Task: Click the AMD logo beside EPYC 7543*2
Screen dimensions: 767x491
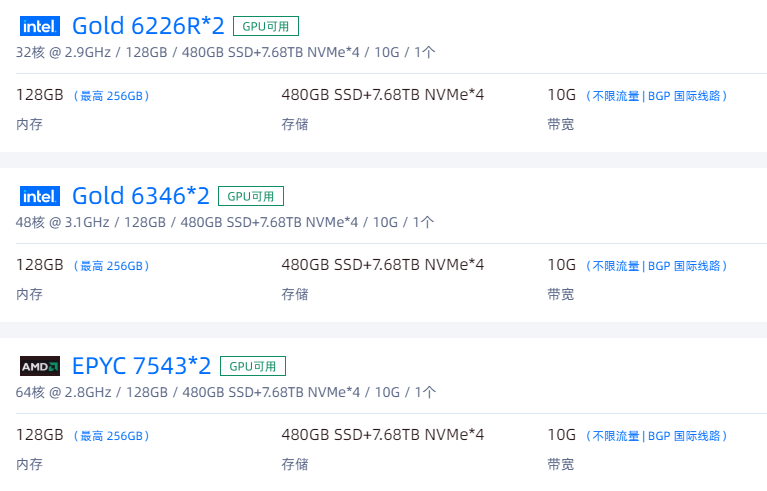Action: point(40,366)
